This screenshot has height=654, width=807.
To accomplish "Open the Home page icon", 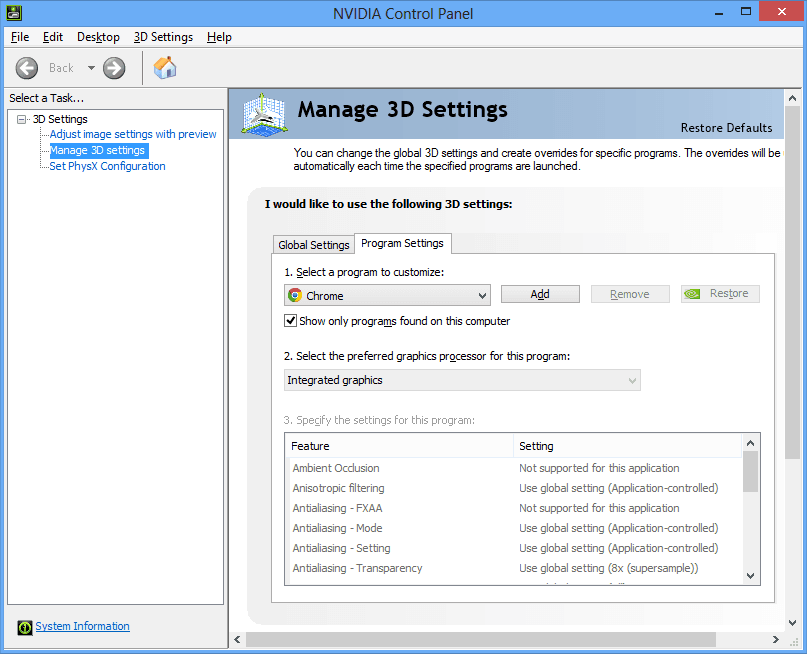I will (x=165, y=67).
